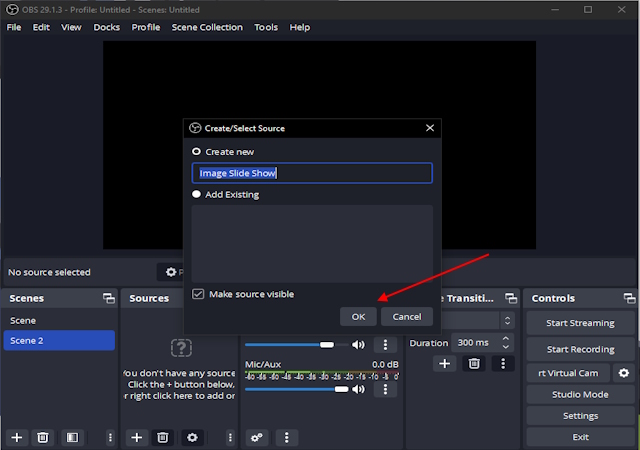This screenshot has height=450, width=640.
Task: Open Scenes panel kebab menu
Action: [110, 437]
